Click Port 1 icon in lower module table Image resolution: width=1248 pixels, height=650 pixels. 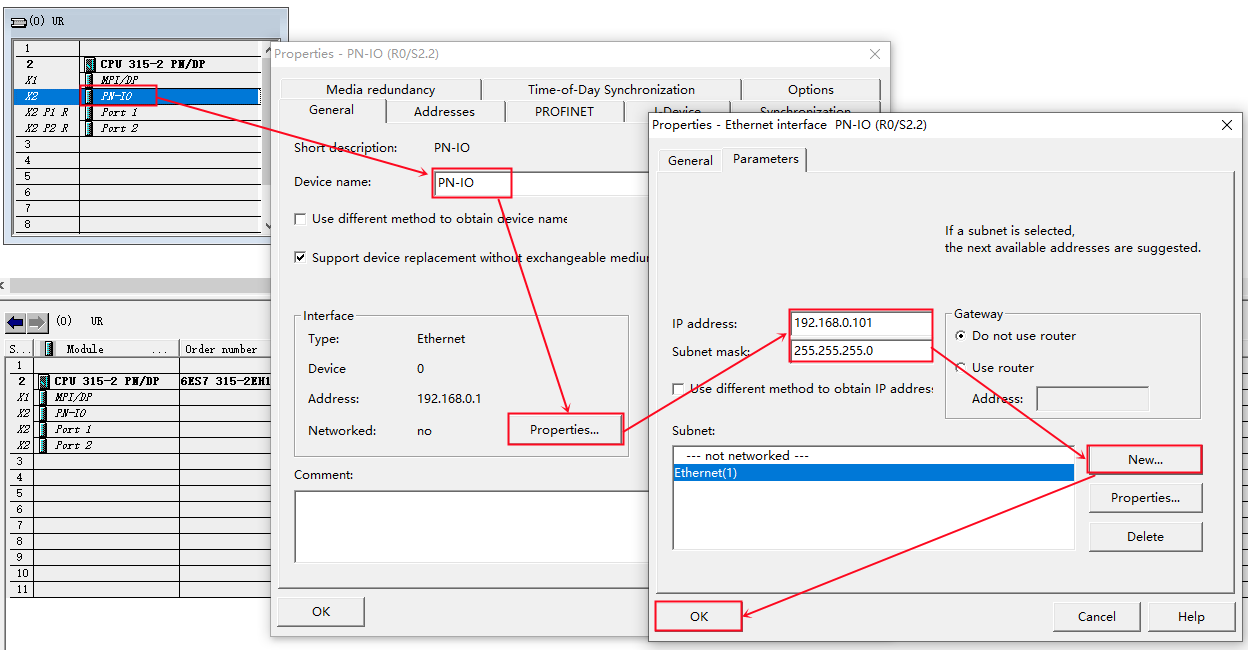[x=43, y=429]
